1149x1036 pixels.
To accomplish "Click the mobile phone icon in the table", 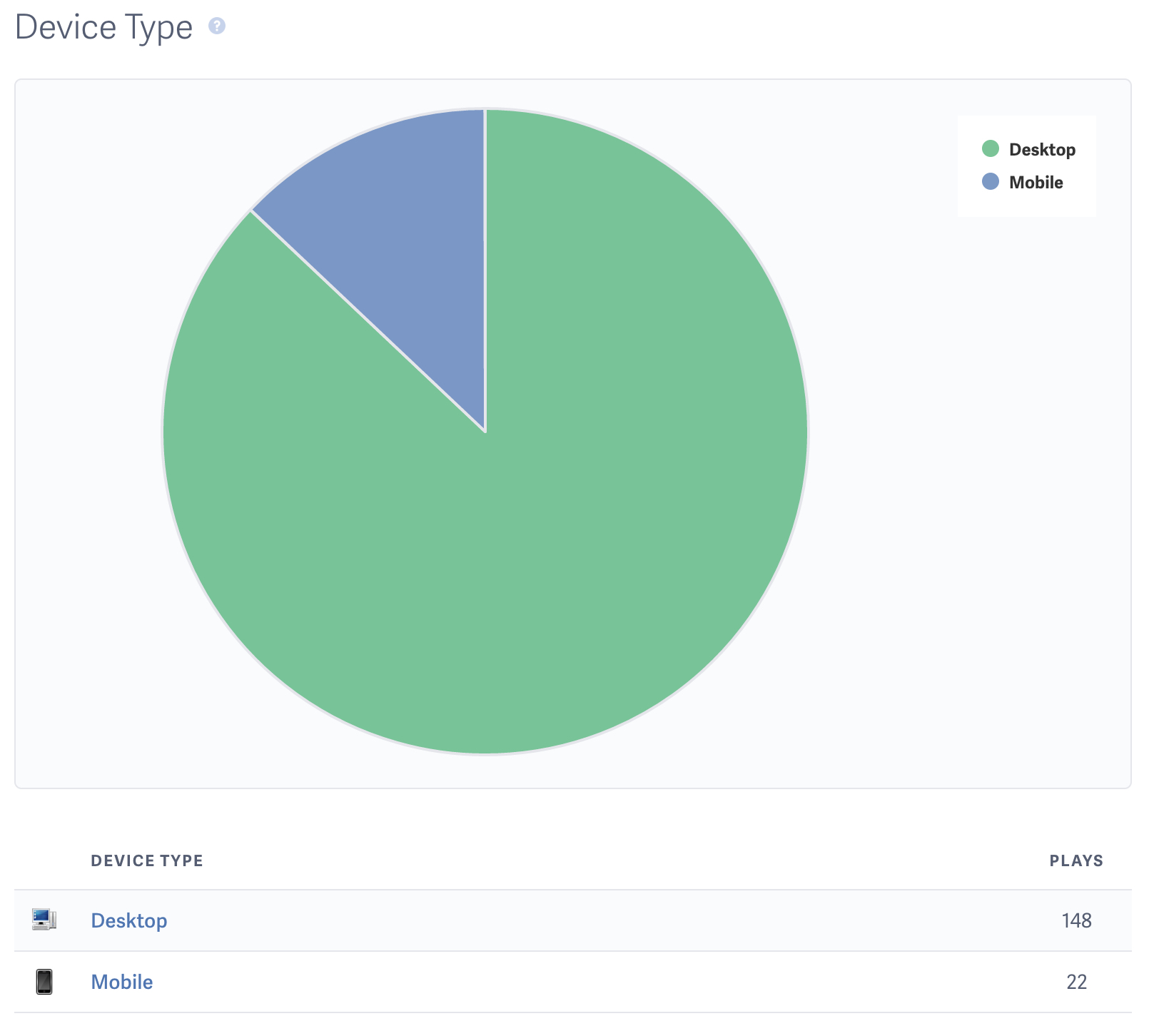I will coord(44,982).
